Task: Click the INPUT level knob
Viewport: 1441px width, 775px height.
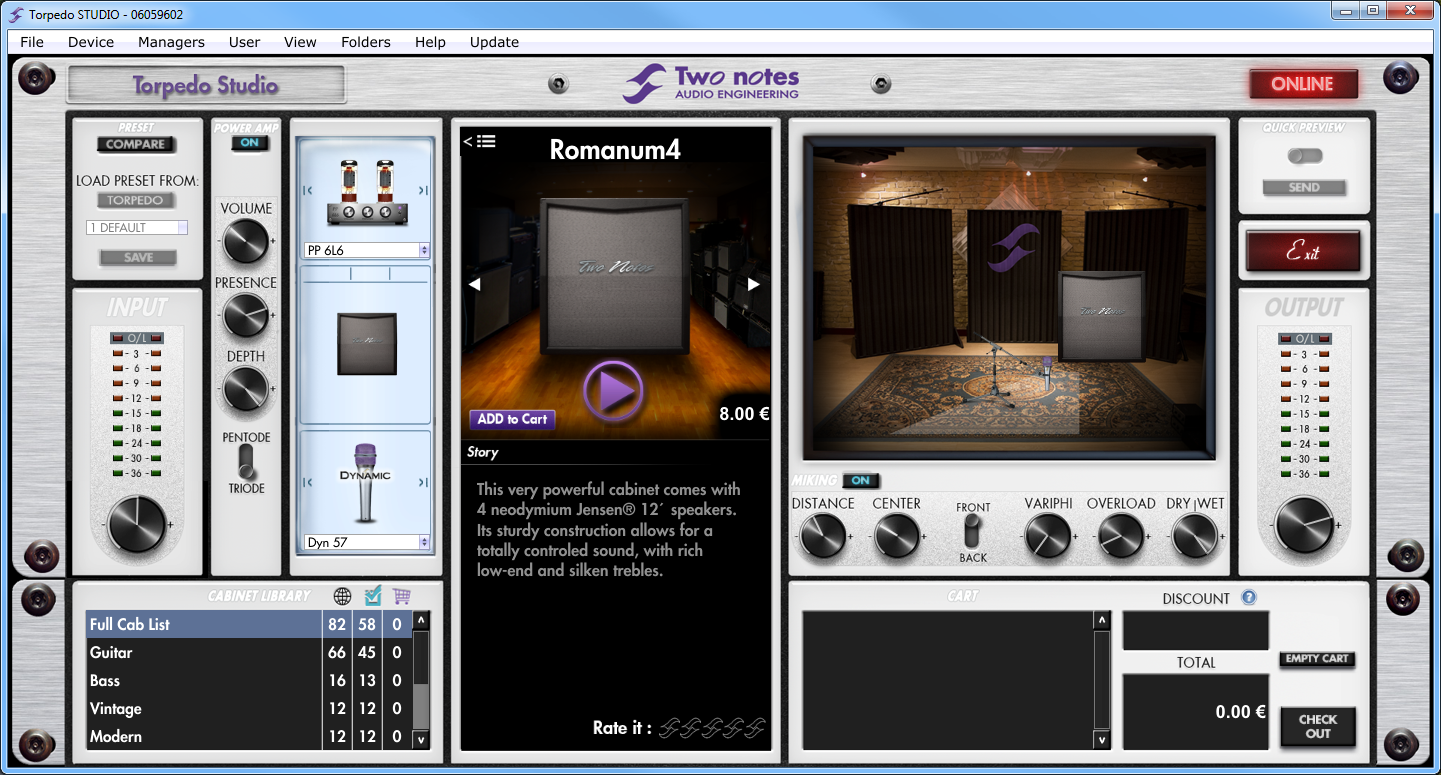Action: [x=136, y=524]
